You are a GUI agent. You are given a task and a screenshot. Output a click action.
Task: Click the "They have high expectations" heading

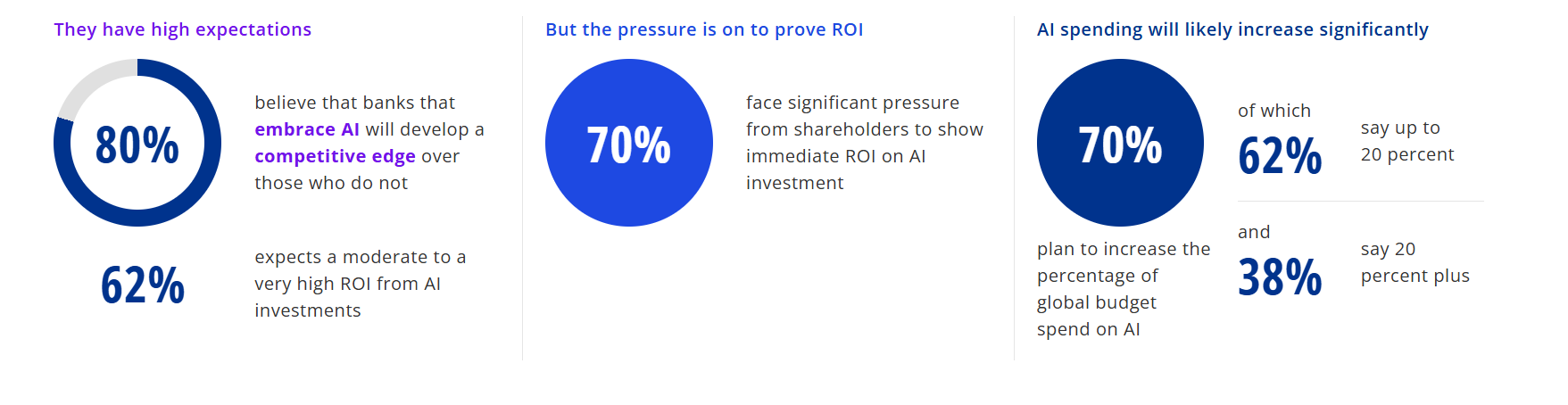(182, 29)
